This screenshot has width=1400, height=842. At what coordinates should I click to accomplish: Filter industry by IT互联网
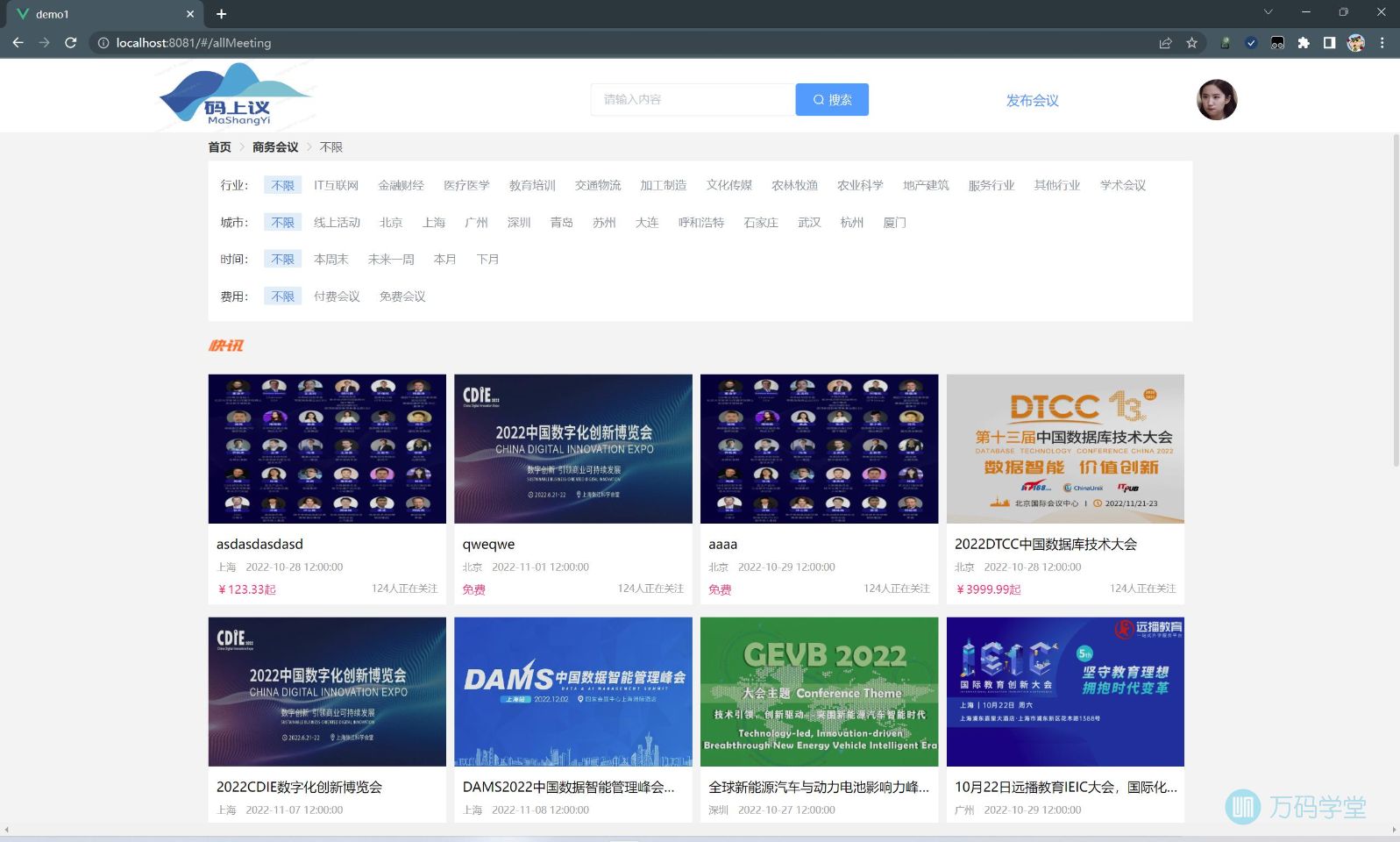pyautogui.click(x=336, y=185)
